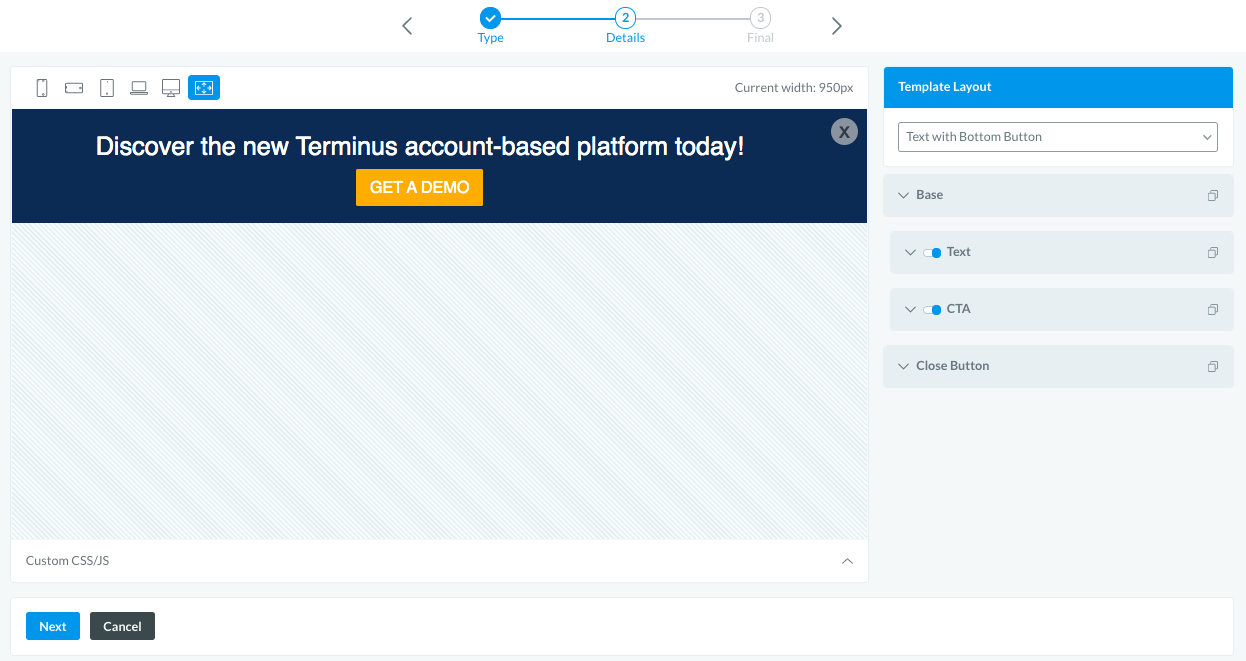Go to the Details step
The image size is (1246, 661).
click(625, 26)
